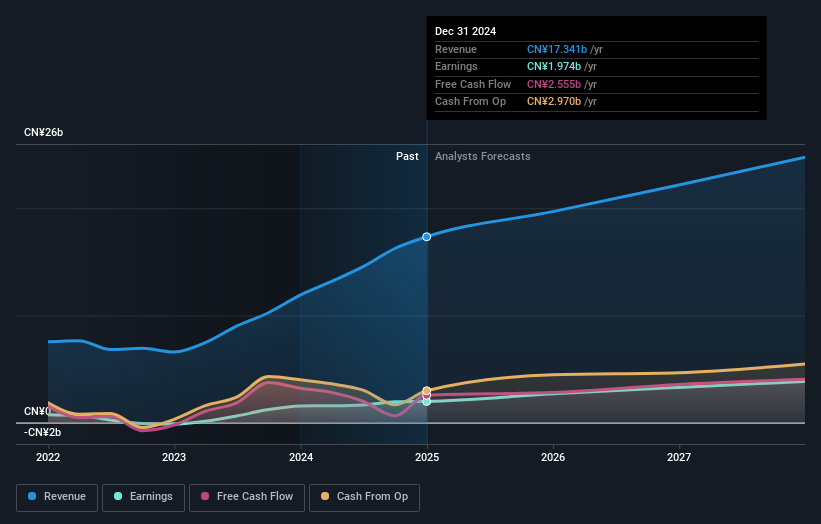Click the Past section label
821x524 pixels.
click(x=407, y=156)
